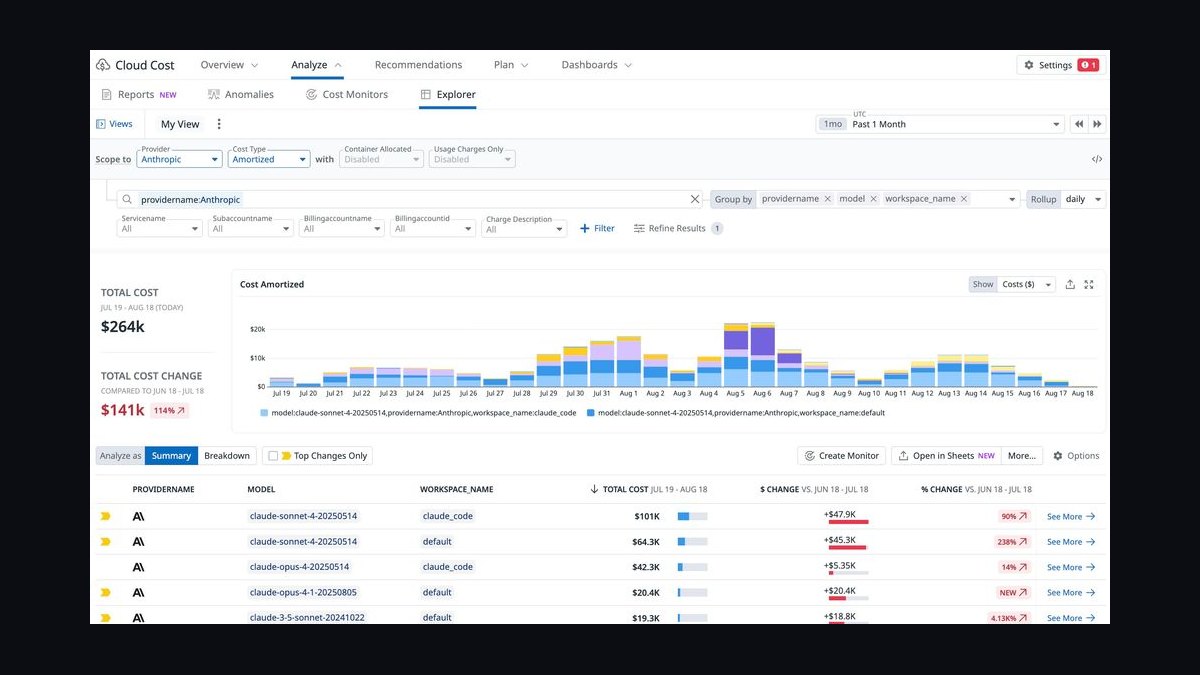Open See More for the $64.3K row
1200x675 pixels.
[x=1071, y=542]
